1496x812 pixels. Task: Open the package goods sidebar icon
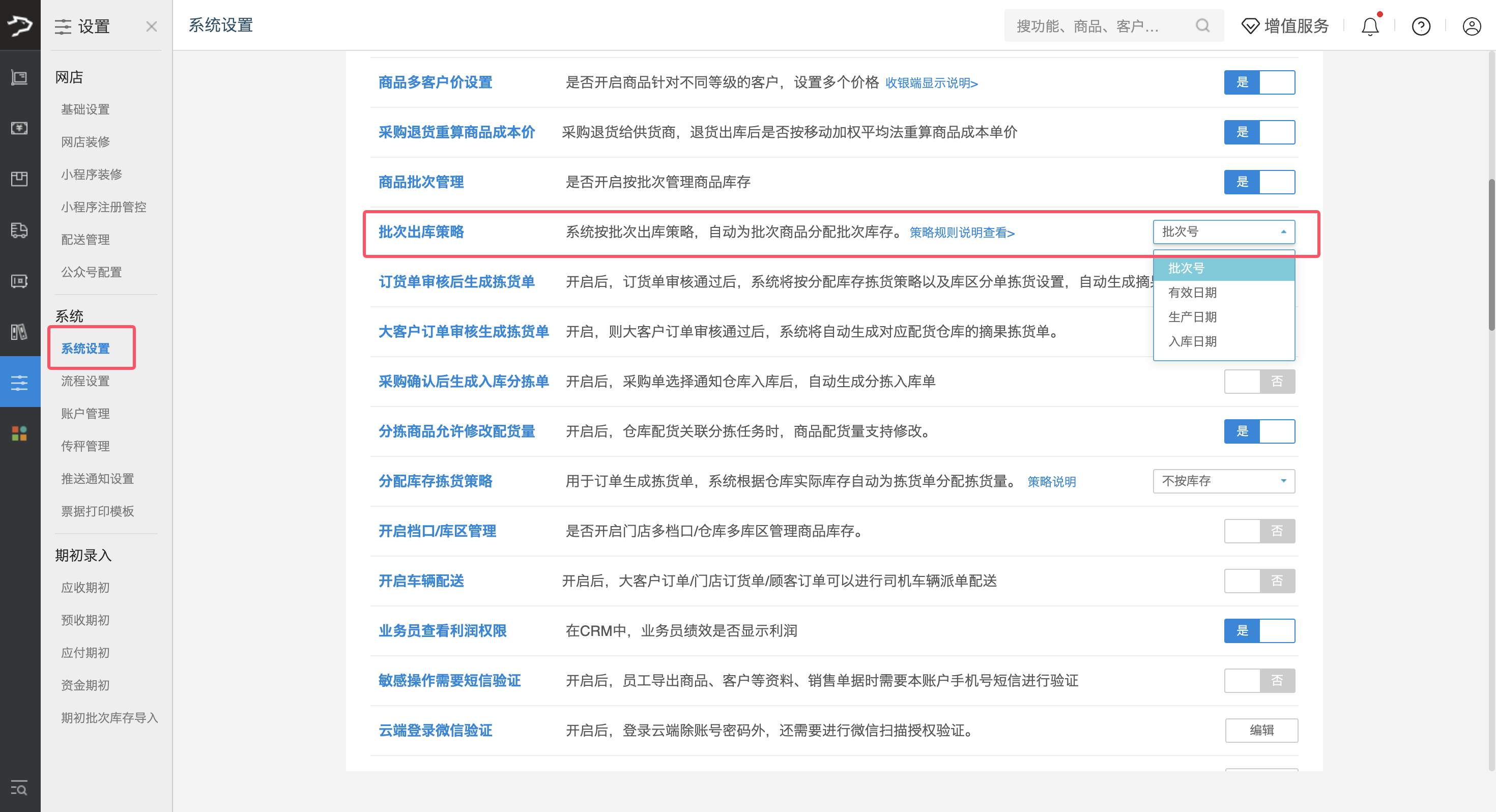coord(20,179)
